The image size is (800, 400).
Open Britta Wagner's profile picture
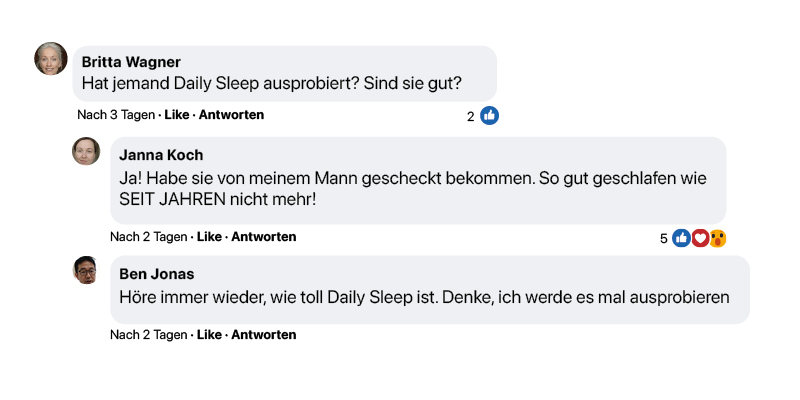coord(51,59)
